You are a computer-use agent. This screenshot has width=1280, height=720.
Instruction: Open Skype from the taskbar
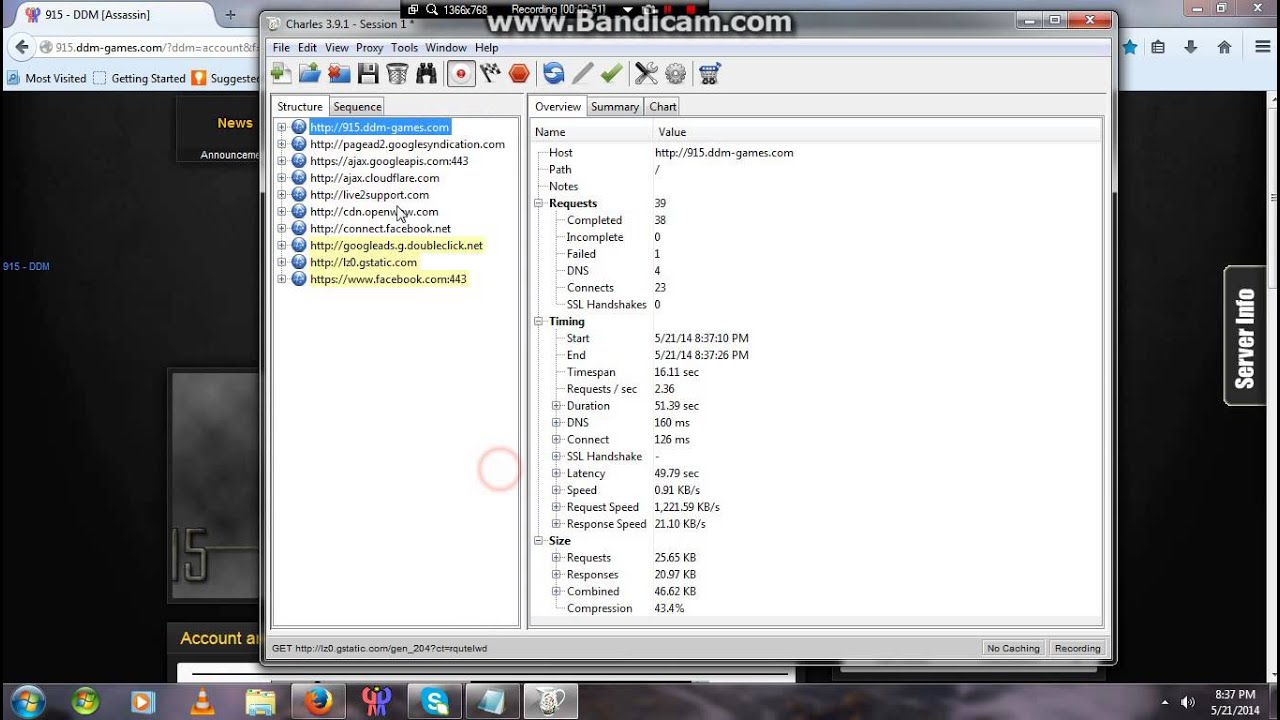[435, 702]
